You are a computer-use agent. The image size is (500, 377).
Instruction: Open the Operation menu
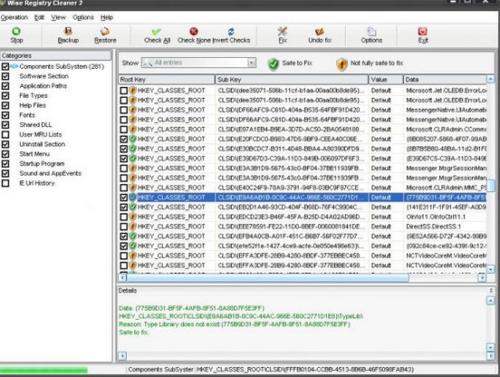click(x=14, y=17)
